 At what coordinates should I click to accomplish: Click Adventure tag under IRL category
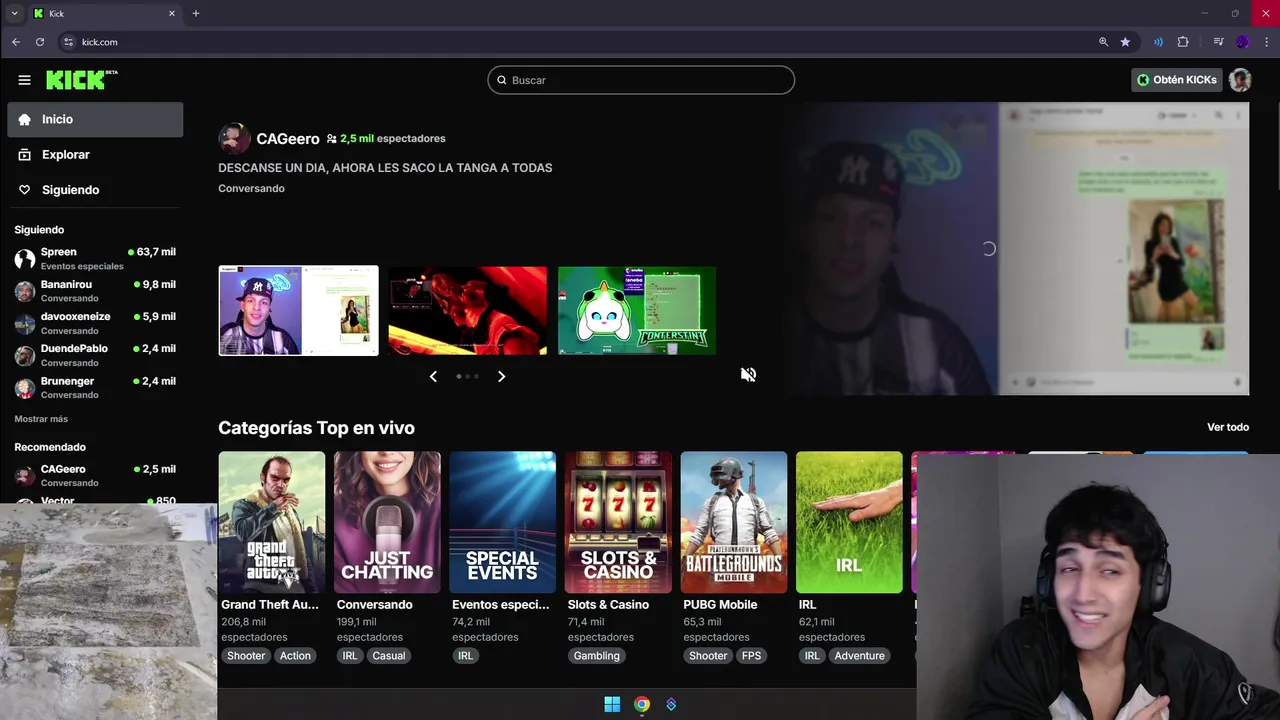pyautogui.click(x=859, y=656)
